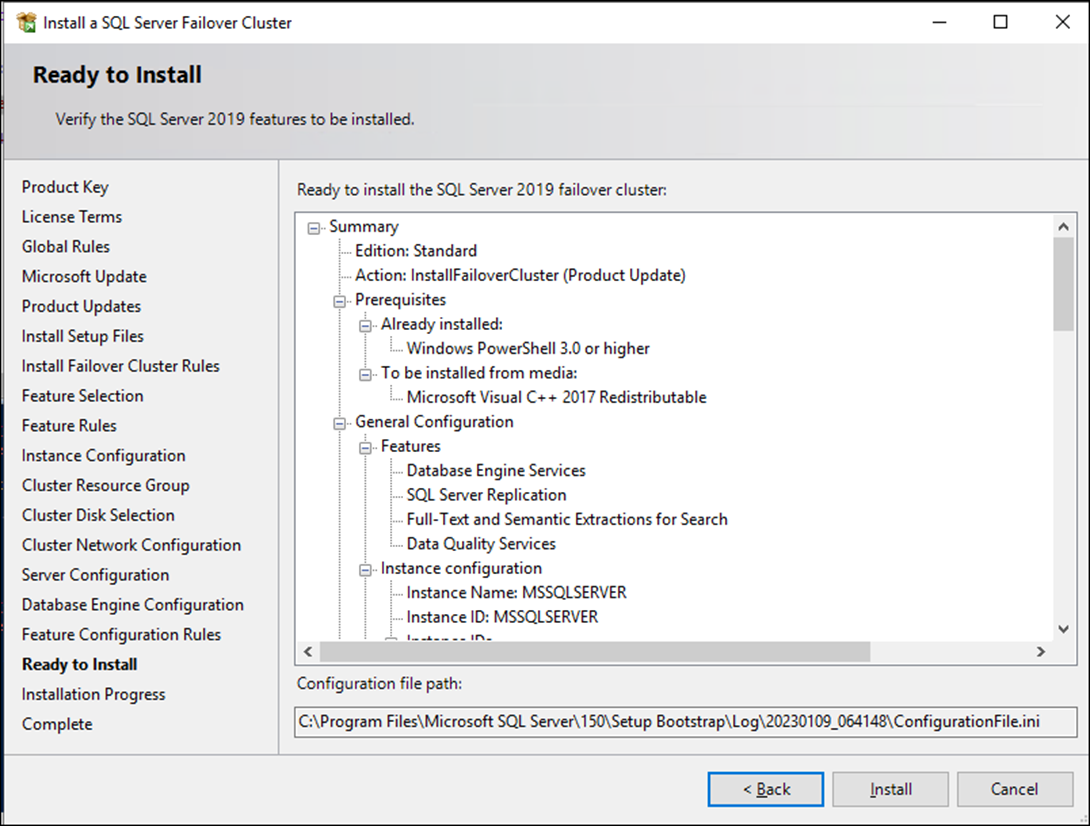This screenshot has height=826, width=1090.
Task: Select 'To be installed from media:' label
Action: (x=479, y=373)
